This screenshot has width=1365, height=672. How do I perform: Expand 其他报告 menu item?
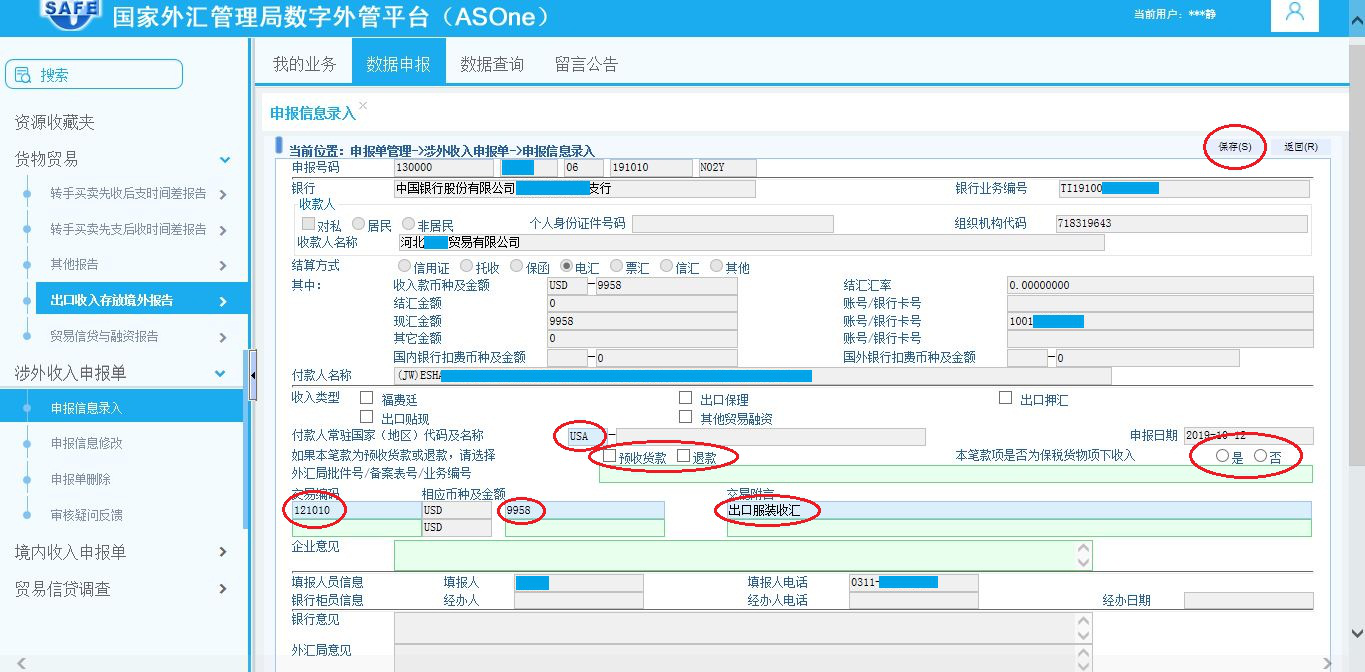[222, 265]
